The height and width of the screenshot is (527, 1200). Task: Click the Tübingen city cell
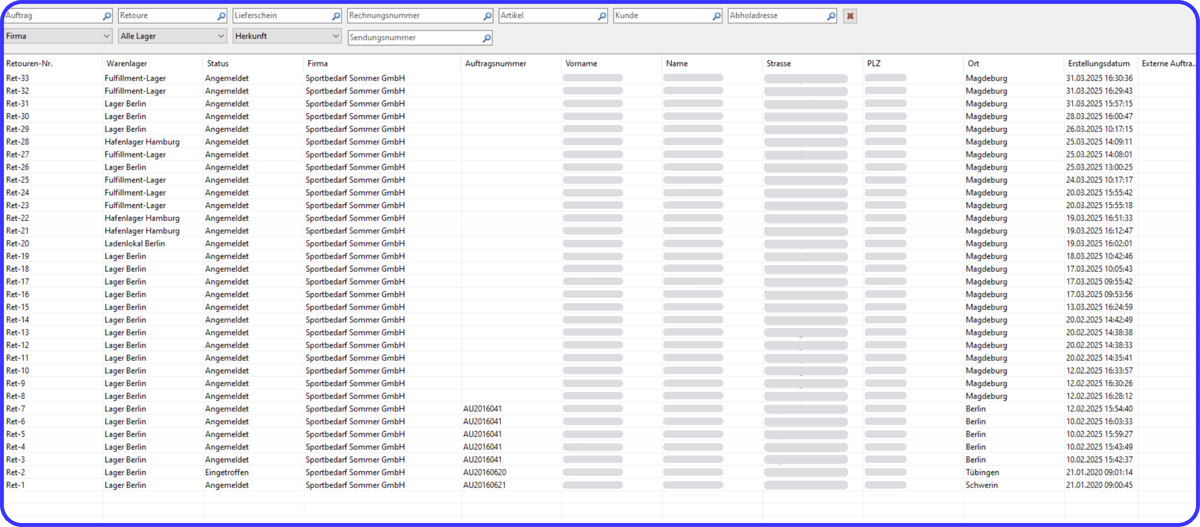tap(982, 472)
